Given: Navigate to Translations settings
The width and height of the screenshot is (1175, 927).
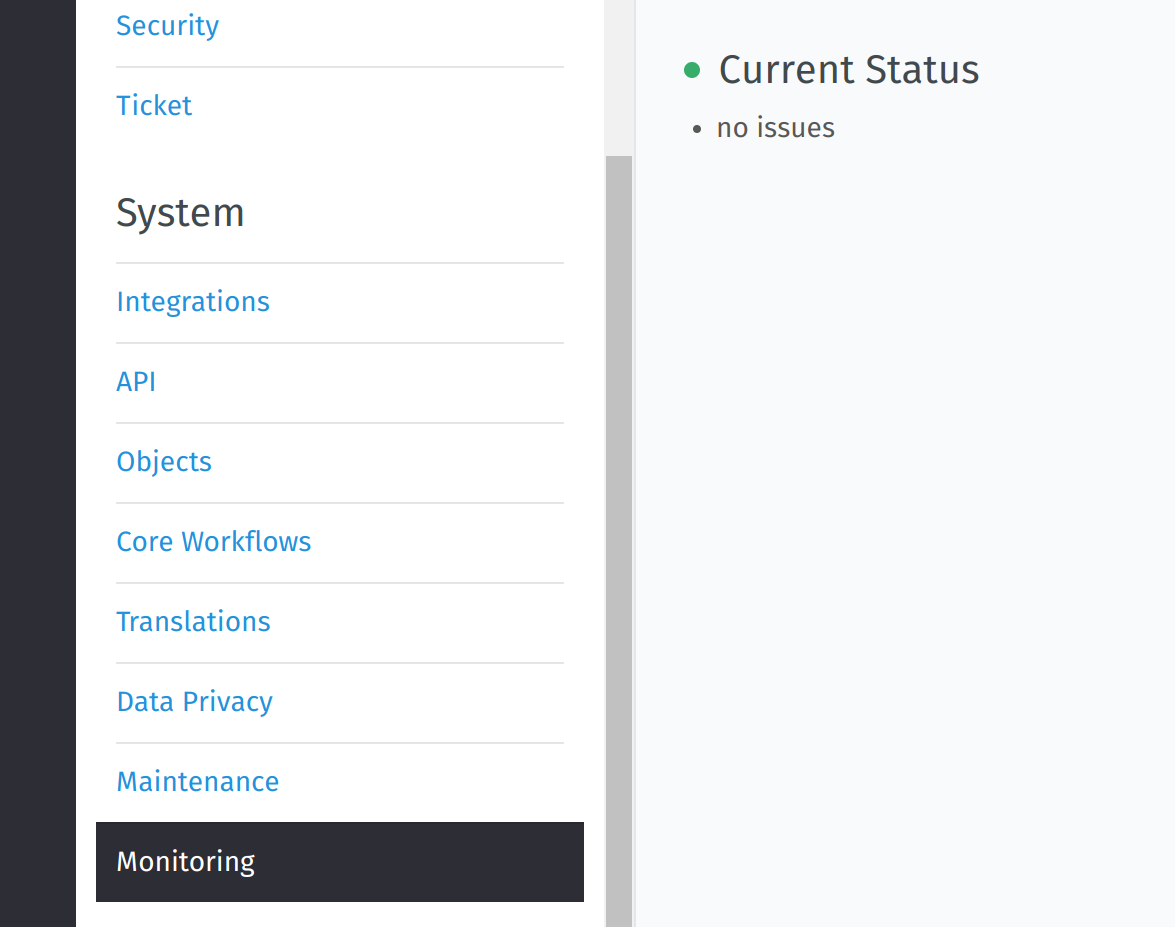Looking at the screenshot, I should coord(193,621).
